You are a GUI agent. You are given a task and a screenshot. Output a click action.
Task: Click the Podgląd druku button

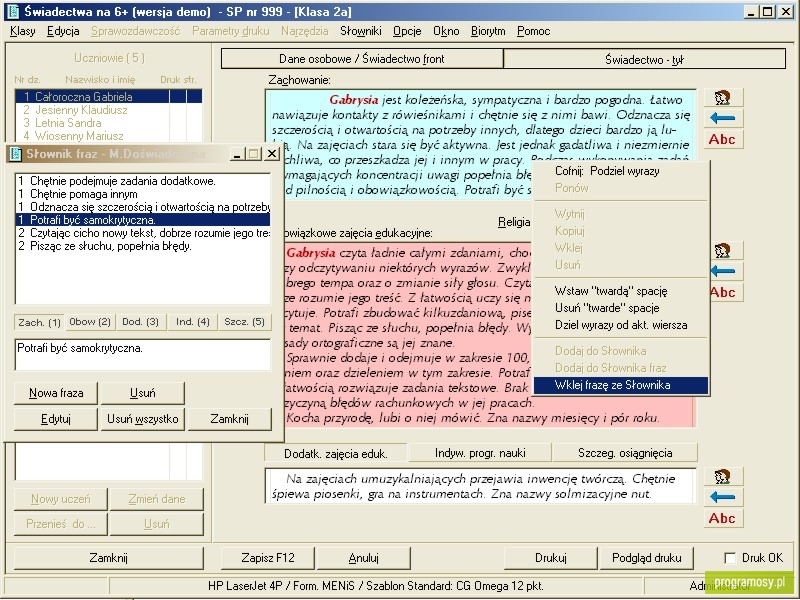(x=646, y=558)
